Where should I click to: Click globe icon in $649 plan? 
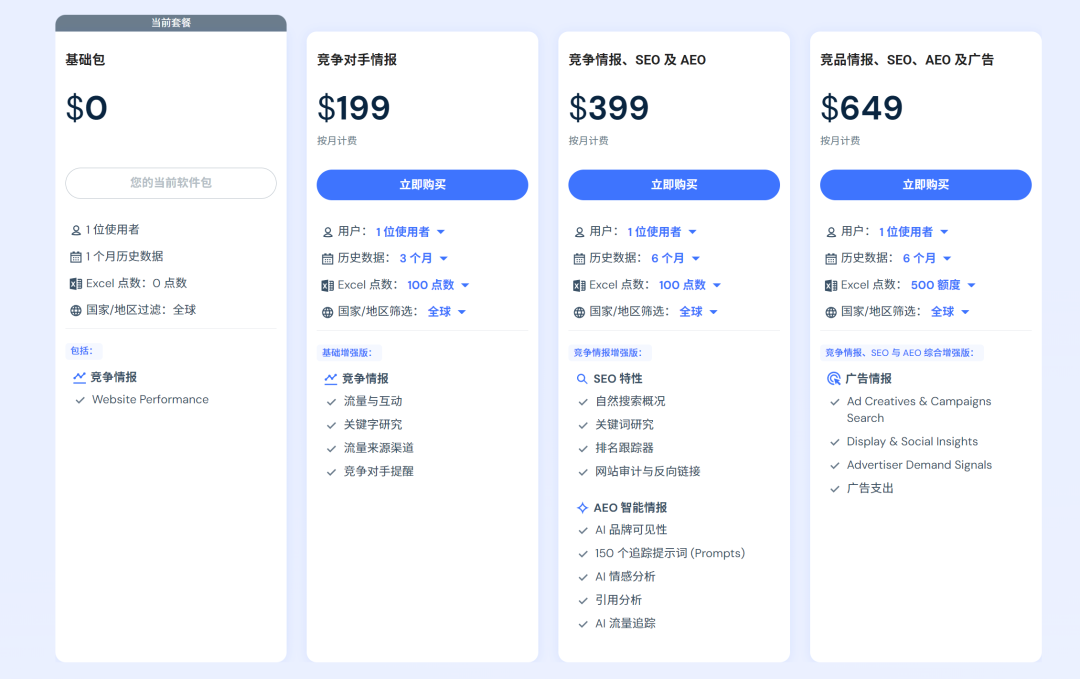pyautogui.click(x=831, y=313)
